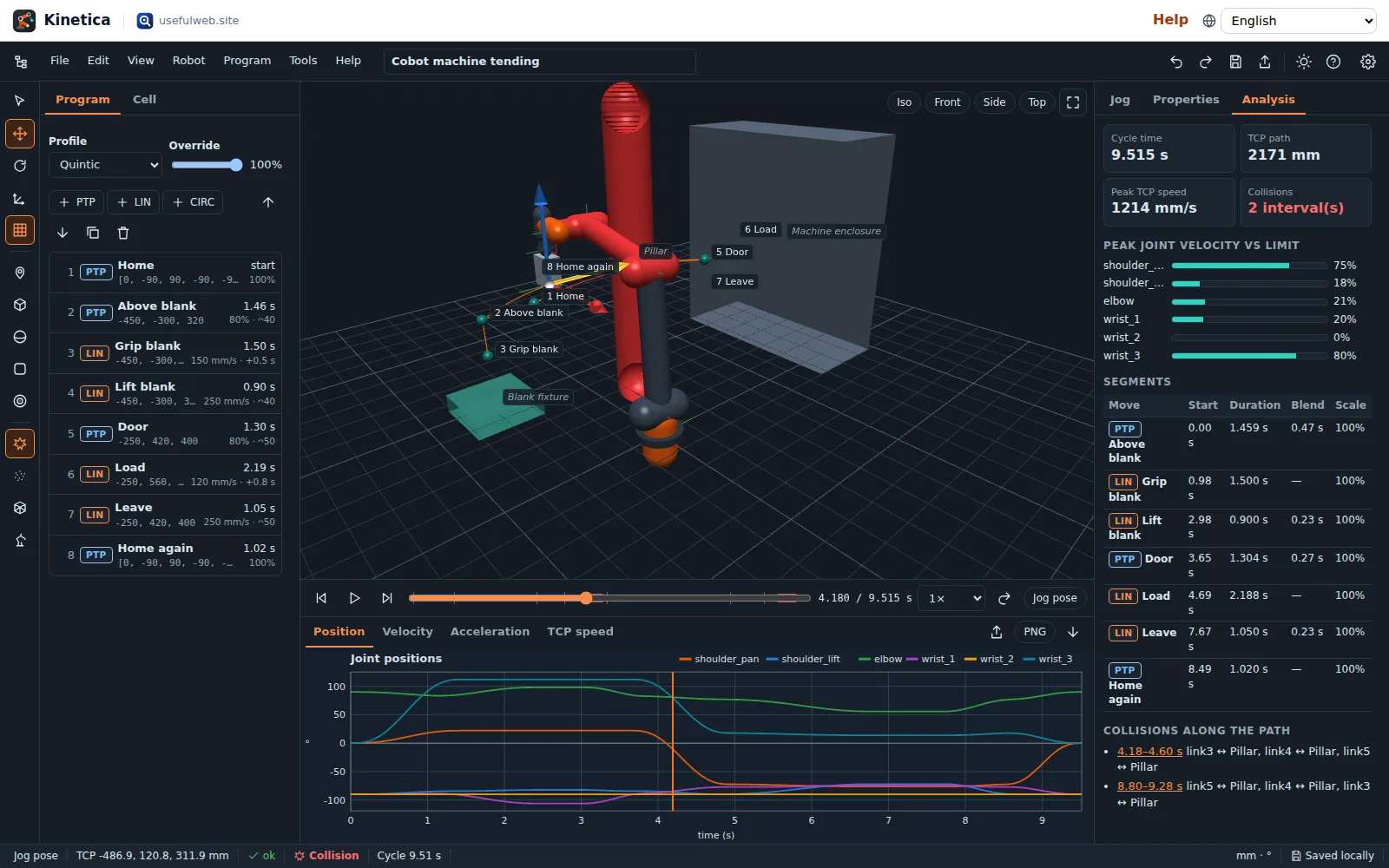The image size is (1389, 868).
Task: Switch to the Cell tab
Action: [x=145, y=100]
